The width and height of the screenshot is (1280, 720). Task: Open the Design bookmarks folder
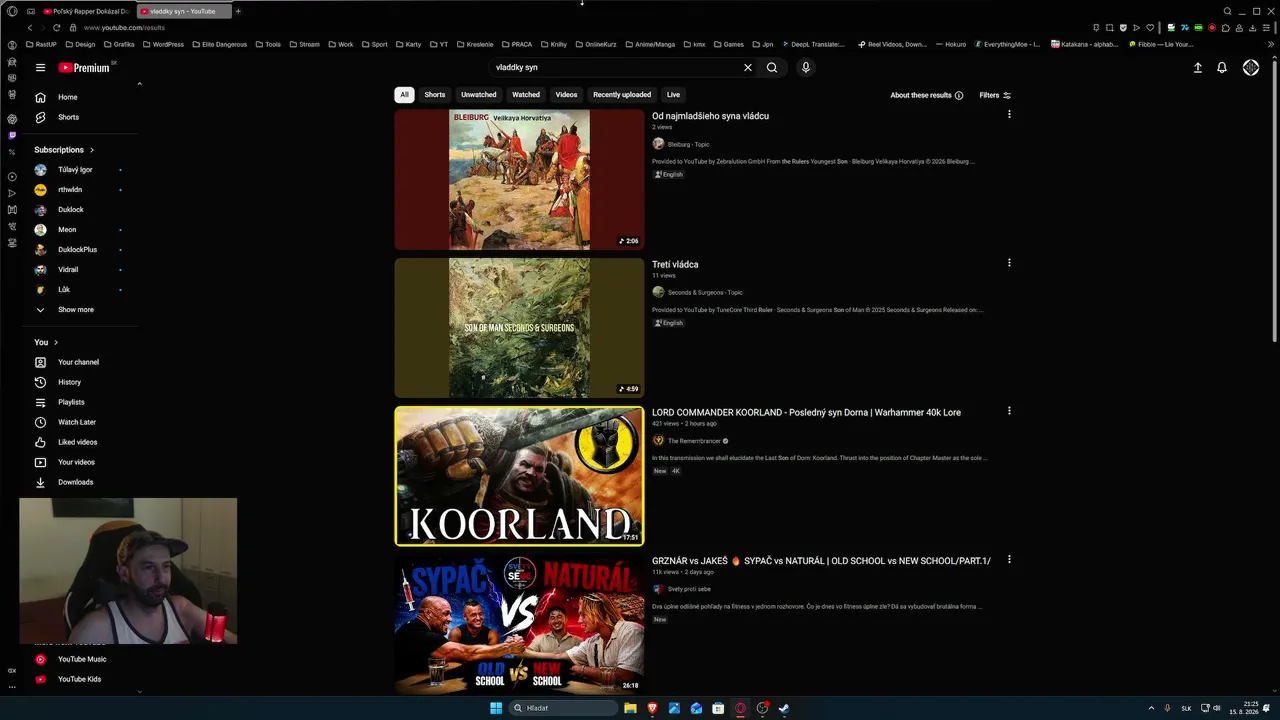point(80,44)
